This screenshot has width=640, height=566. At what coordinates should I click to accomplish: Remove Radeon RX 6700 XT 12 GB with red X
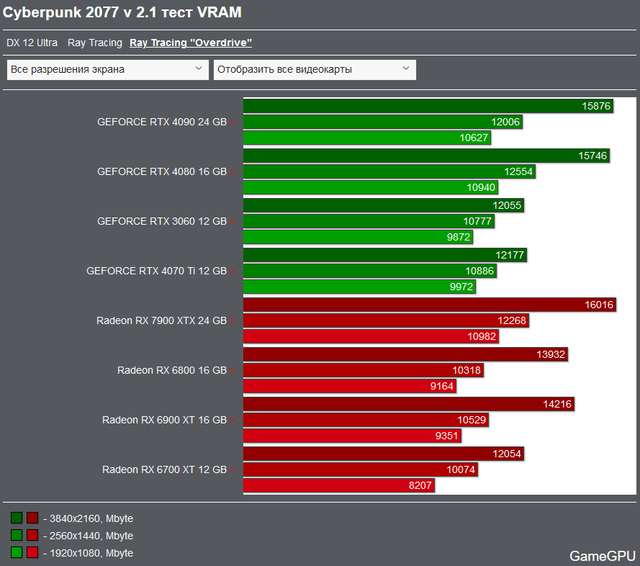click(x=233, y=470)
